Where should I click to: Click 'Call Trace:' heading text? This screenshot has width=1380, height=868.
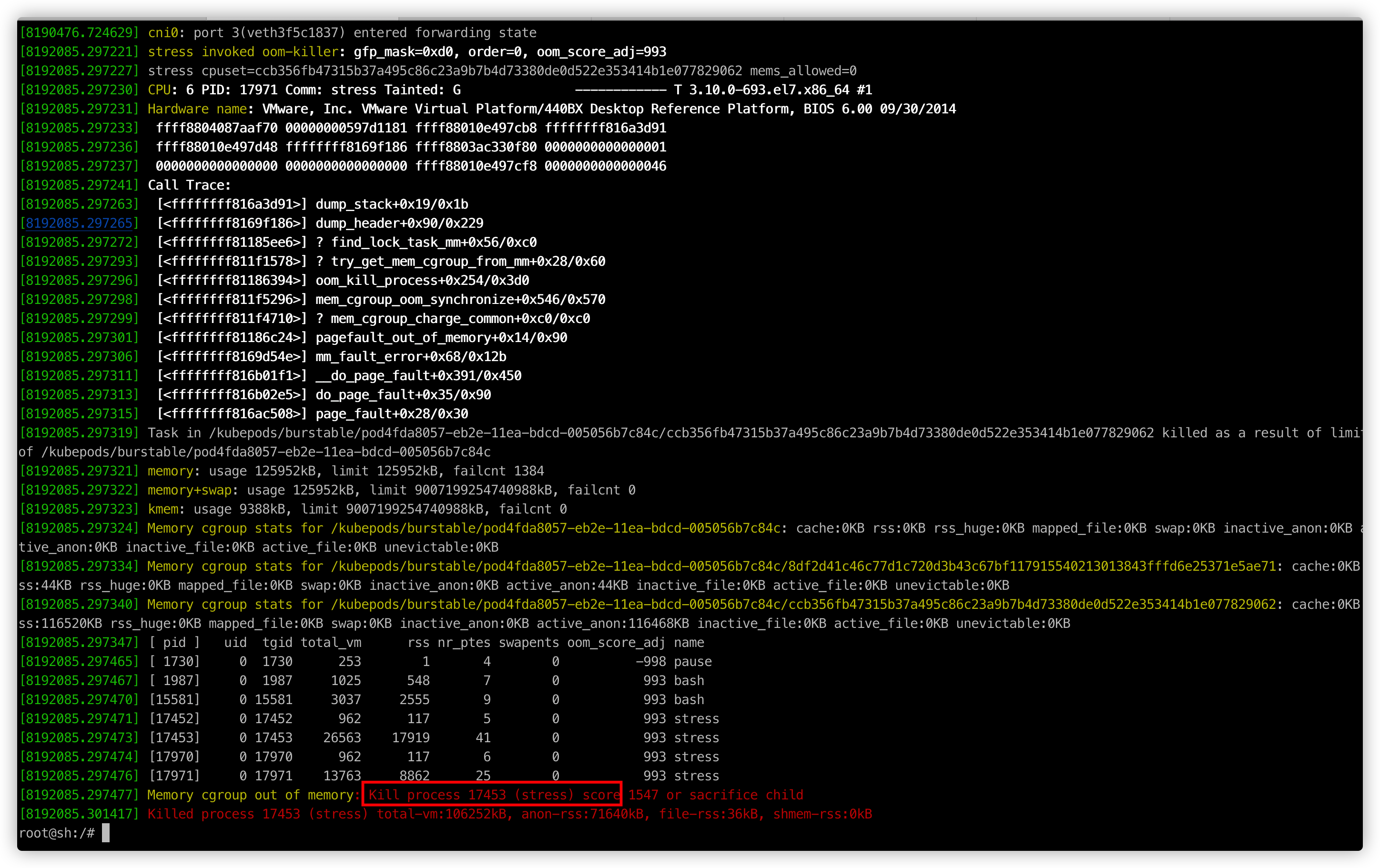(x=189, y=185)
